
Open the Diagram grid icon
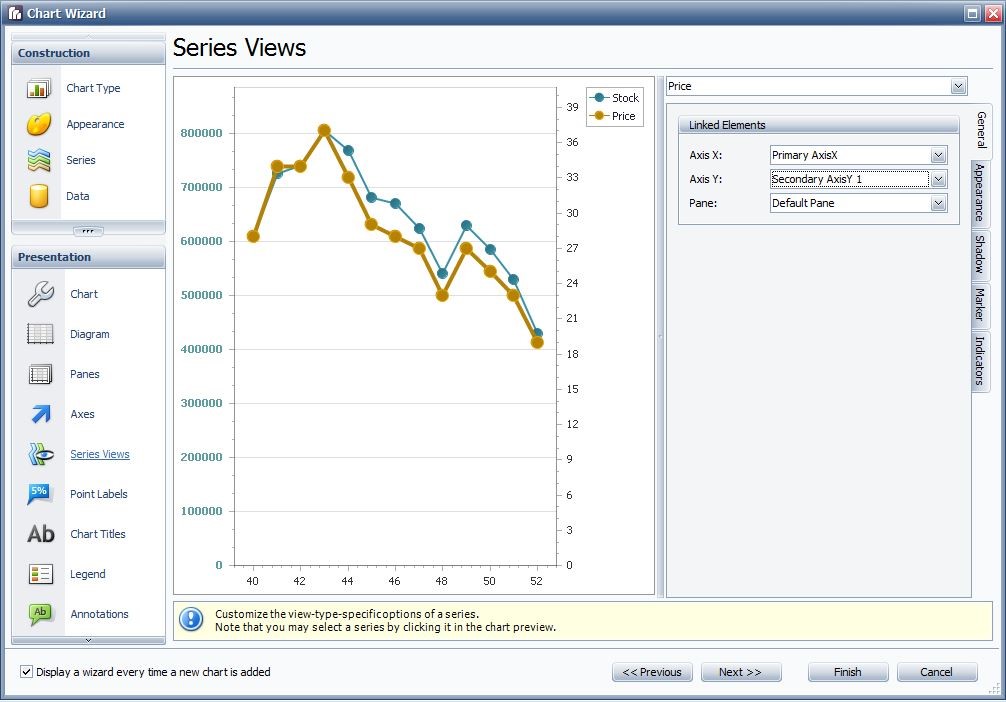pyautogui.click(x=40, y=334)
